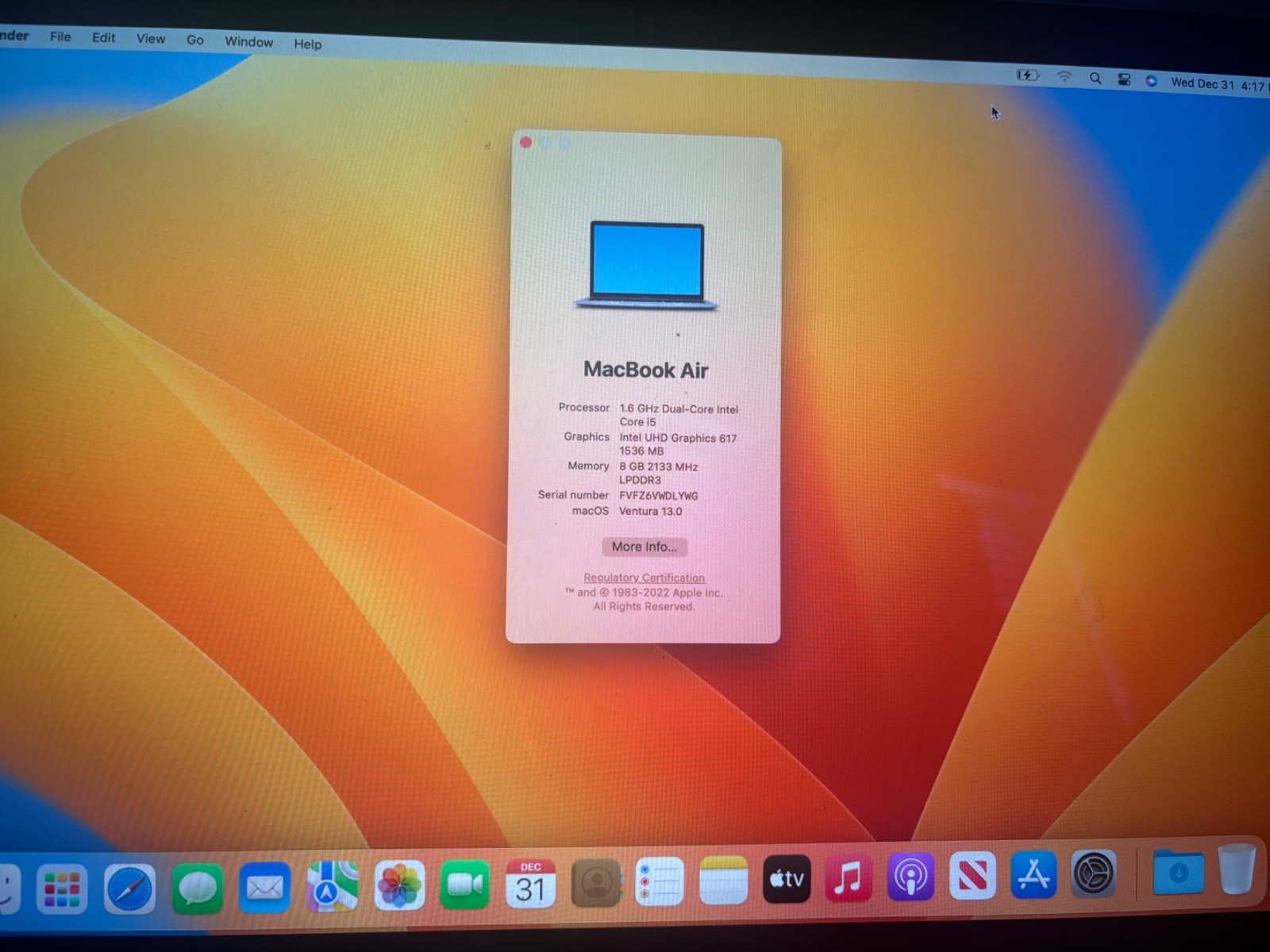
Task: Open Spotlight search in menu bar
Action: [1095, 78]
